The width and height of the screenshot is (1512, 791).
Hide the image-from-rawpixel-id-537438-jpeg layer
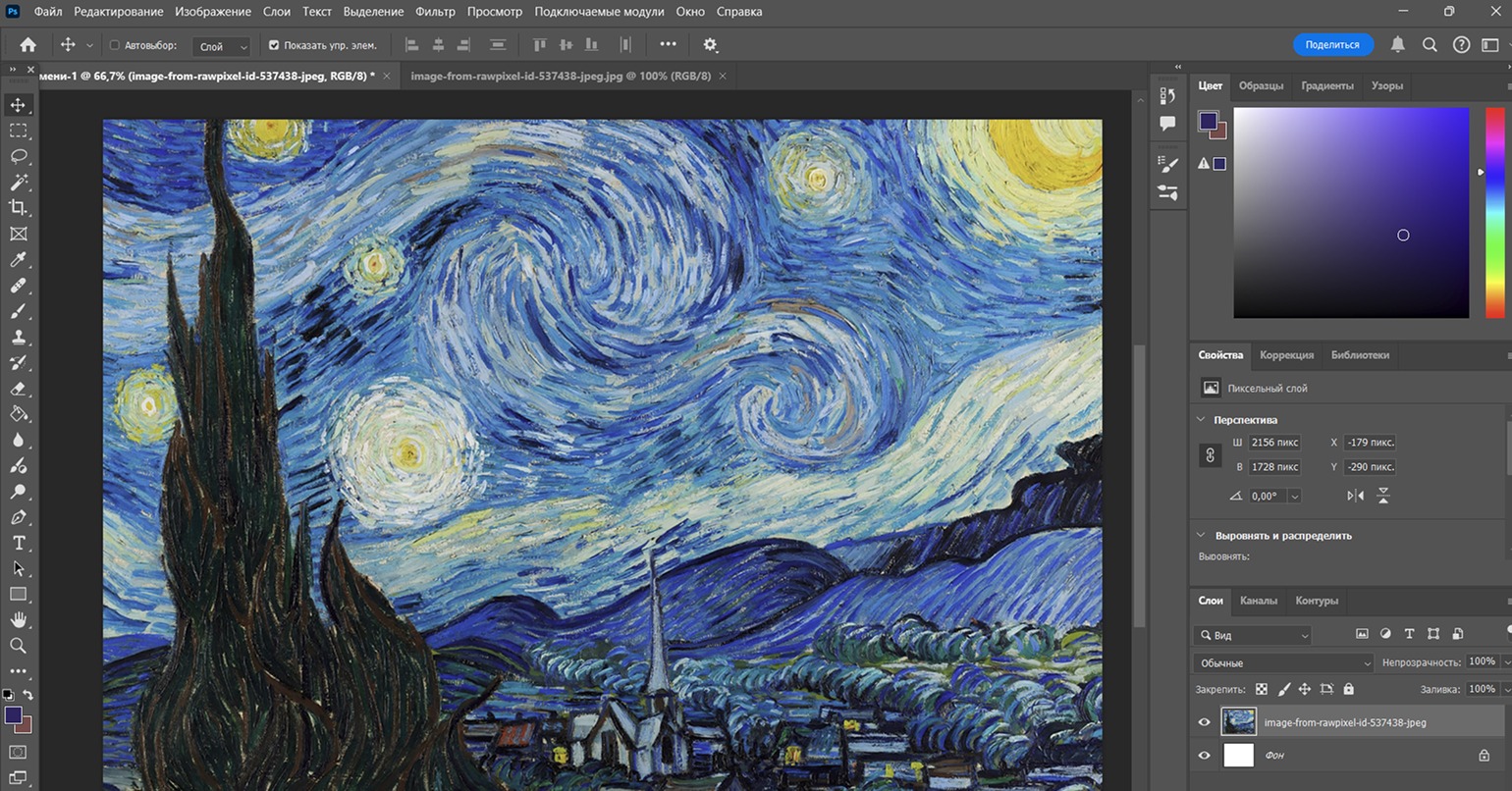(1204, 722)
